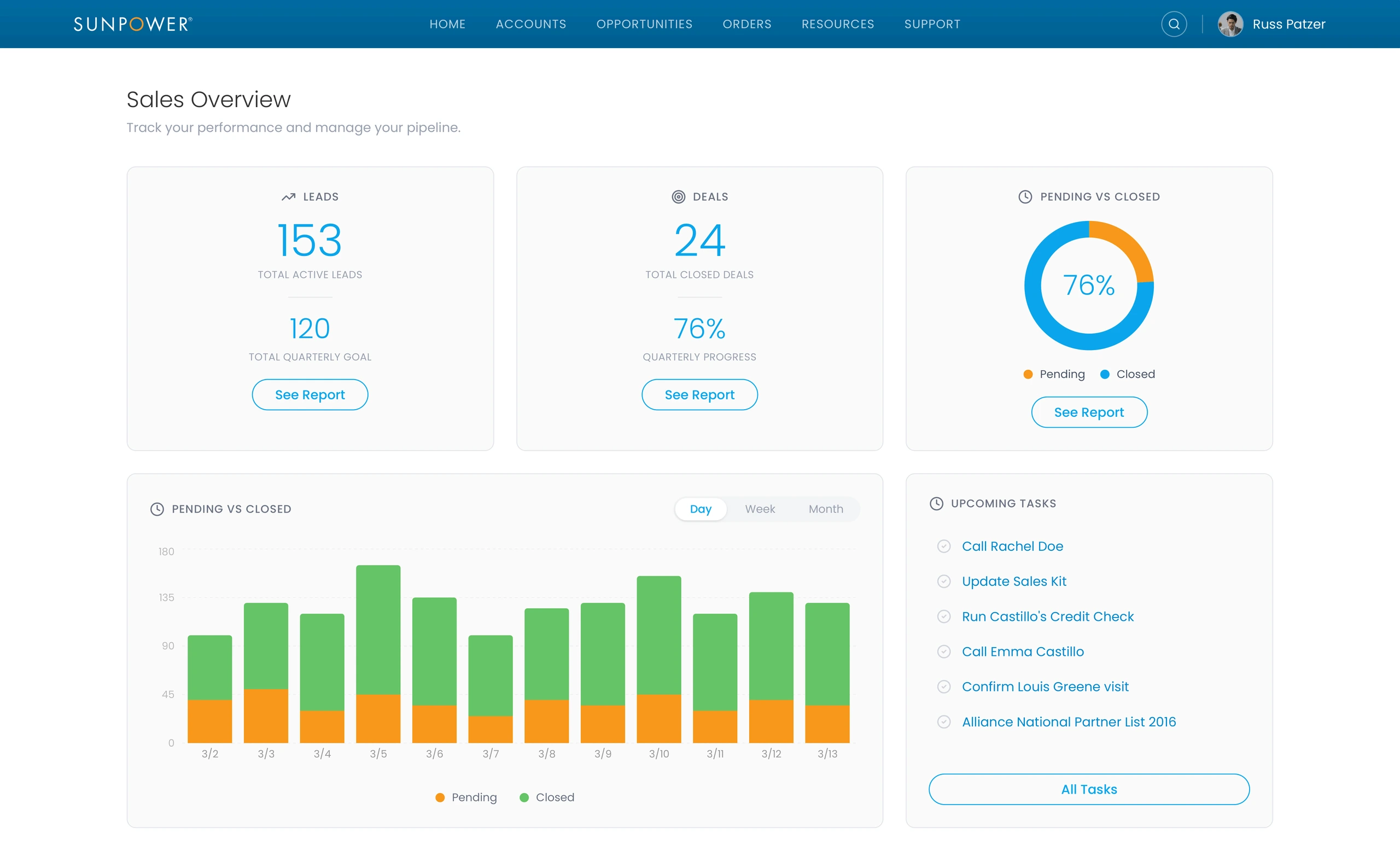Click the SunPower logo
Image resolution: width=1400 pixels, height=844 pixels.
point(133,24)
